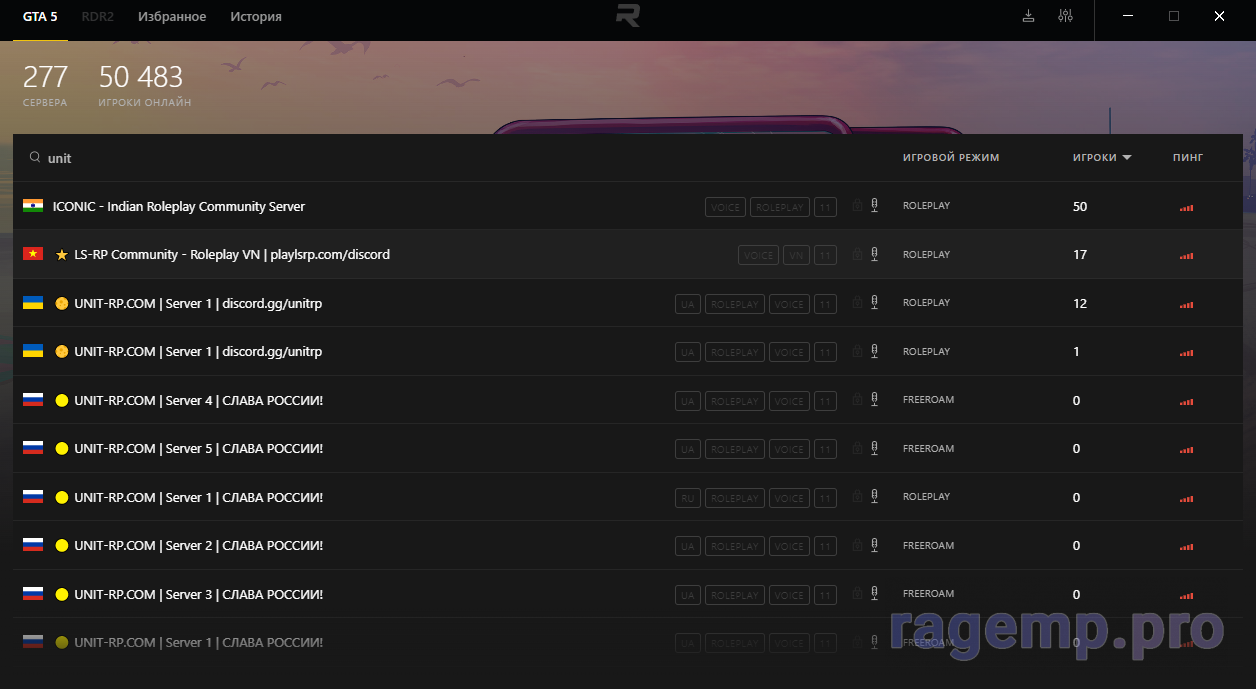Click the magnifier search icon
1256x689 pixels.
pyautogui.click(x=35, y=158)
